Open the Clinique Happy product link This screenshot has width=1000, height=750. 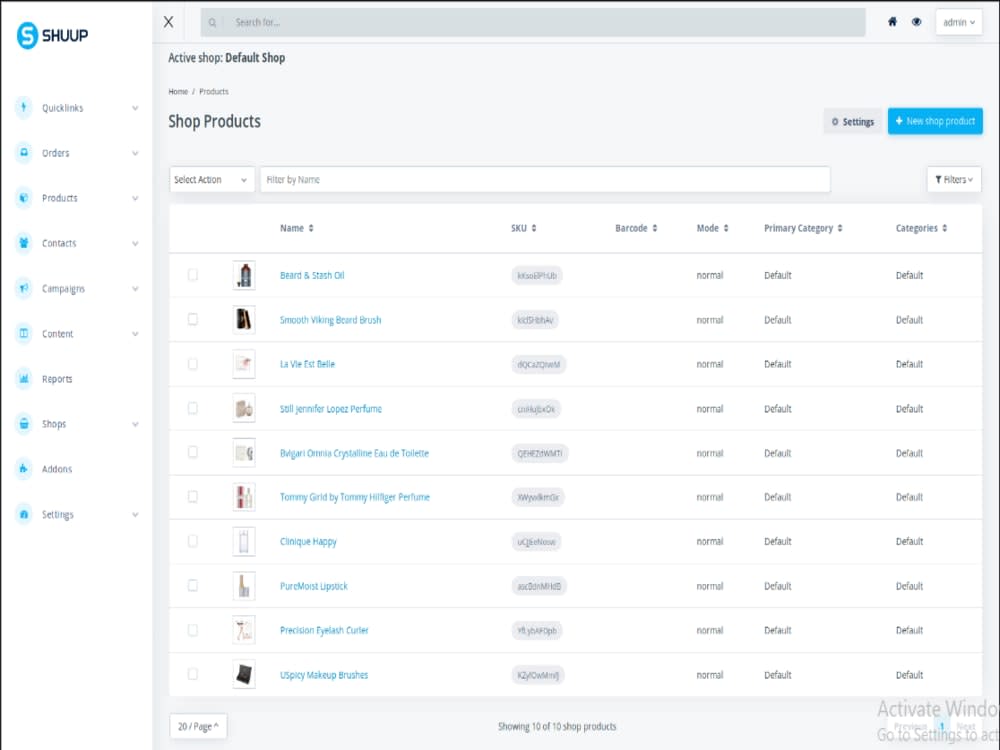308,541
